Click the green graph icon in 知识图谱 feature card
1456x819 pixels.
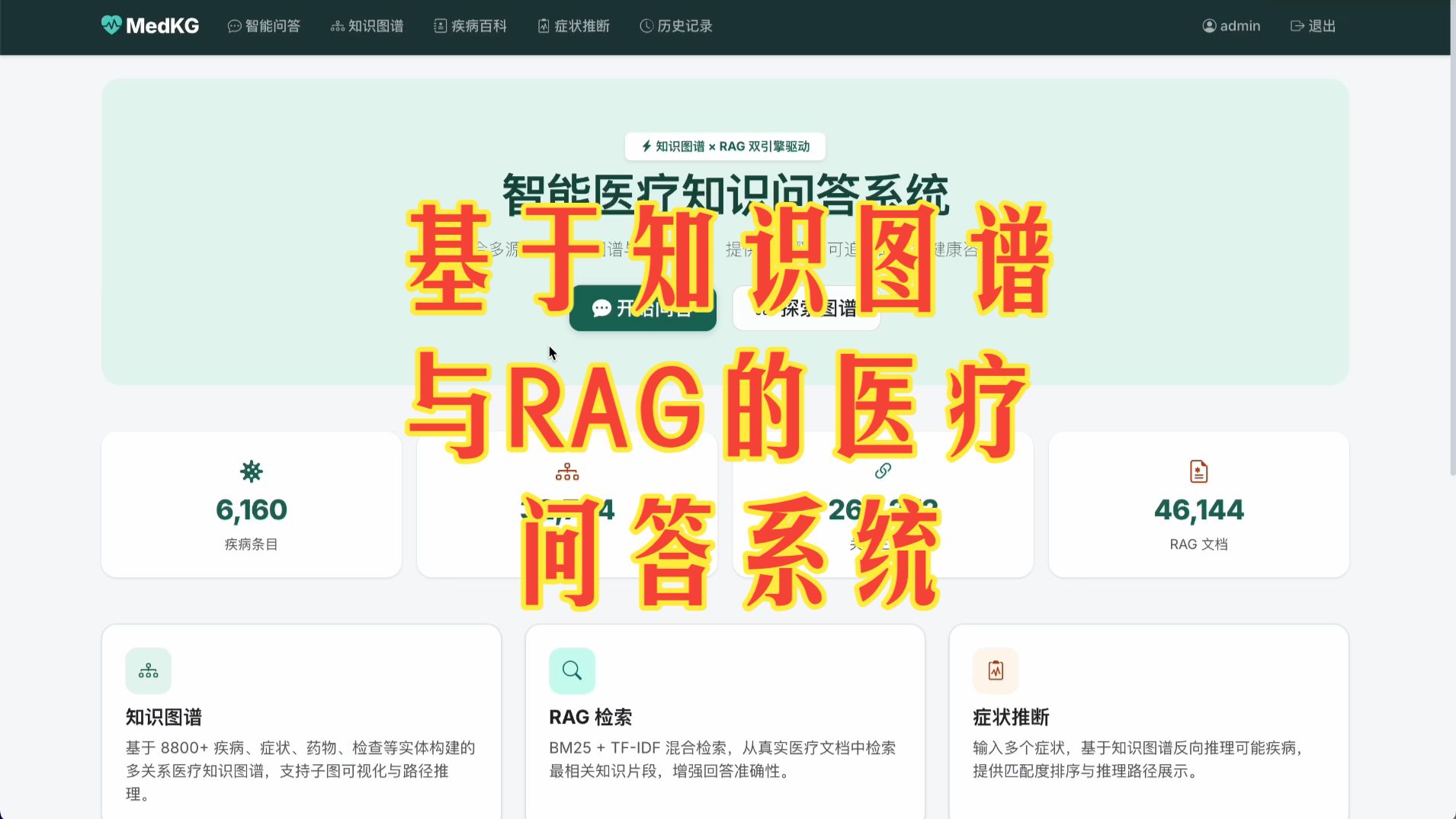coord(149,671)
